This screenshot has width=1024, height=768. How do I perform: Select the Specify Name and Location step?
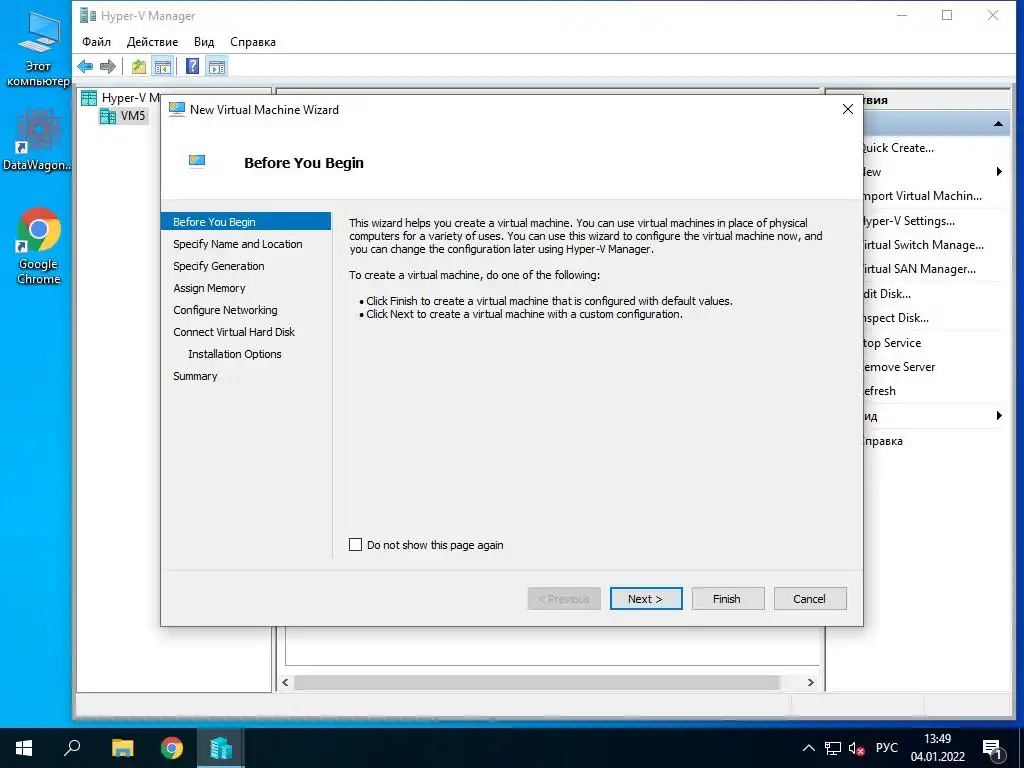point(238,244)
